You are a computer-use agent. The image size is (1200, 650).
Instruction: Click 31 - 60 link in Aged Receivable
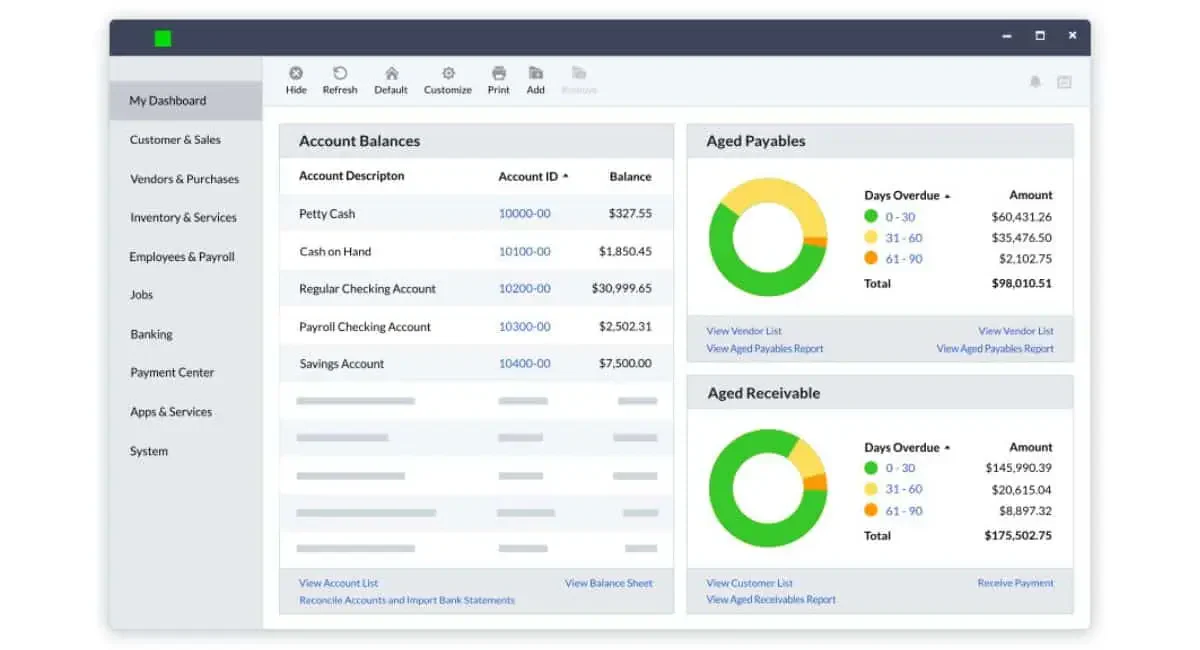[x=904, y=489]
